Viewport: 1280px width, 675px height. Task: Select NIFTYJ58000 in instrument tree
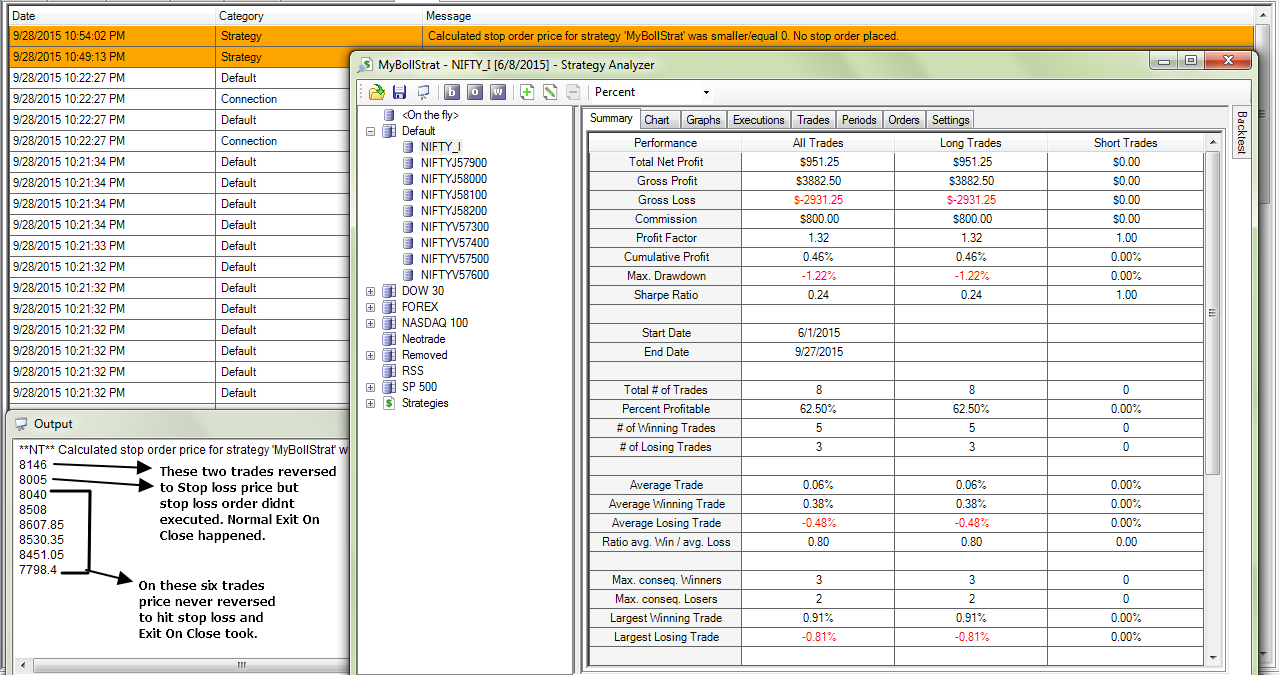click(x=453, y=179)
